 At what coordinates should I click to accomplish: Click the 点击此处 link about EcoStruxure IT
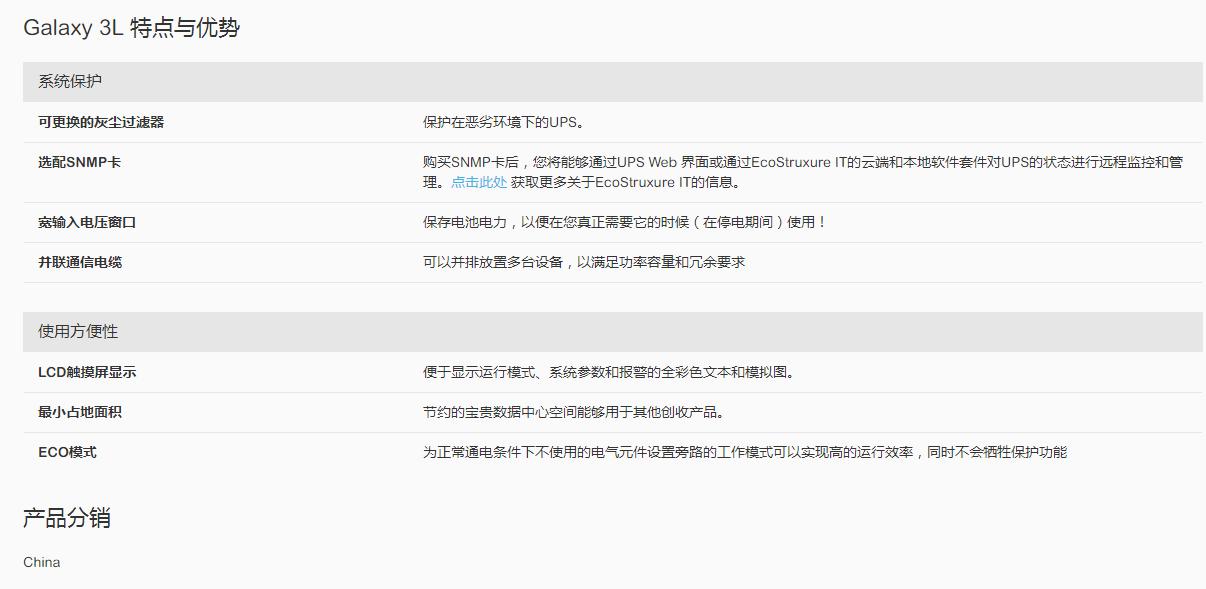pos(478,182)
